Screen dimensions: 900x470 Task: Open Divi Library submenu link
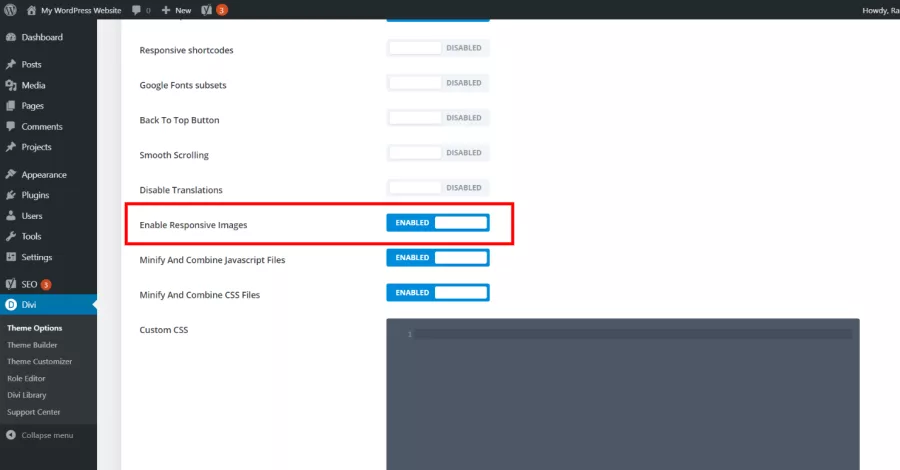point(26,395)
